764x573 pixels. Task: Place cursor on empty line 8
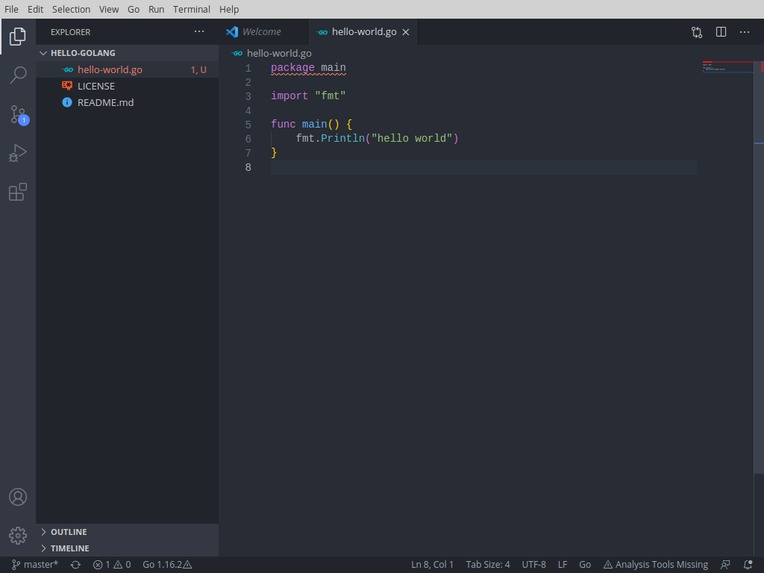(483, 168)
